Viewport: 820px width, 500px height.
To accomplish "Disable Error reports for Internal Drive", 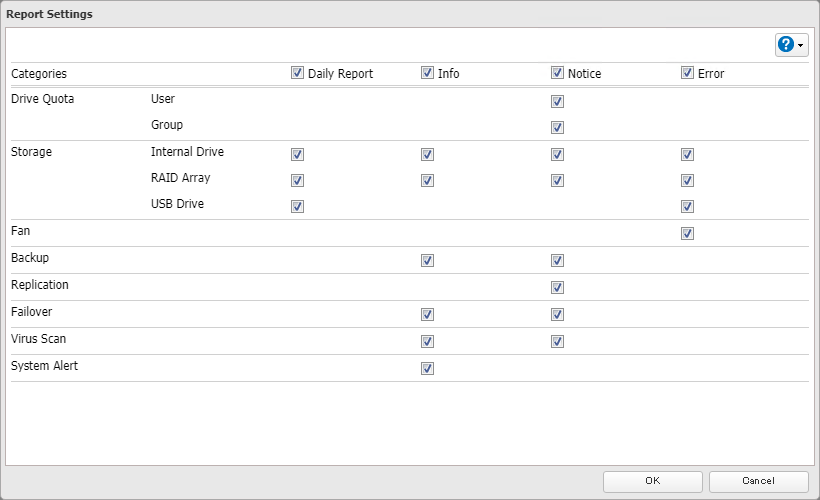I will pyautogui.click(x=687, y=154).
